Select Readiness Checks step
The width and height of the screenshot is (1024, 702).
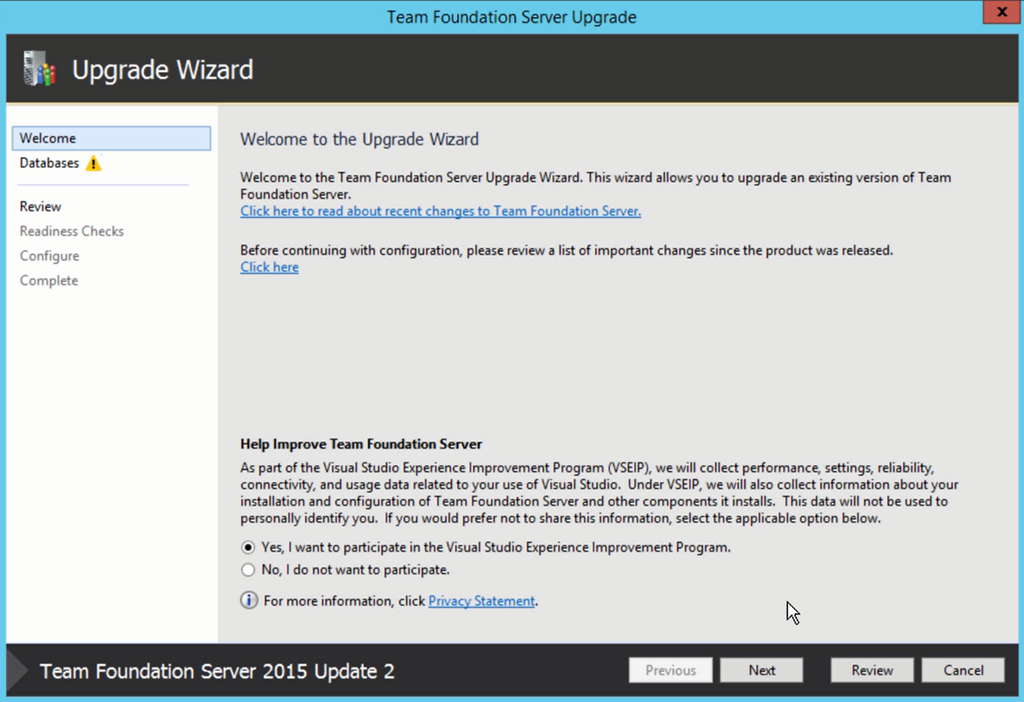point(72,231)
